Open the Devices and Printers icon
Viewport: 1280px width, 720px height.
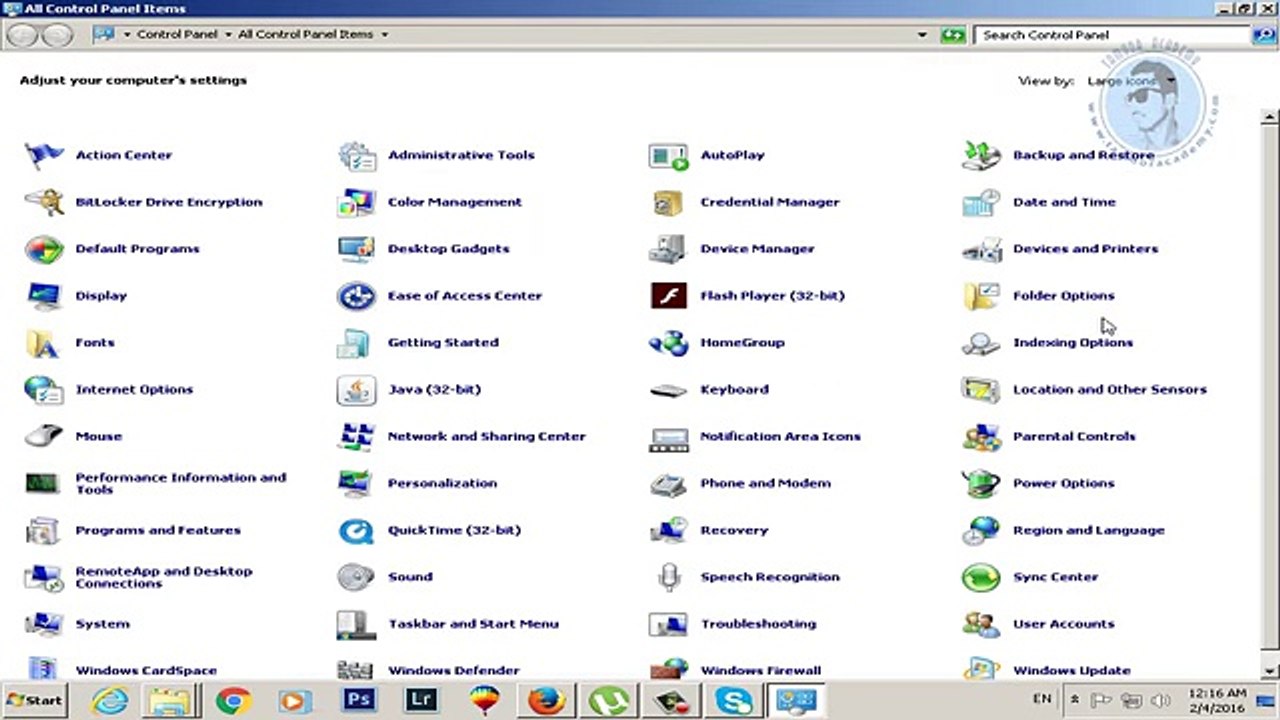pyautogui.click(x=981, y=249)
